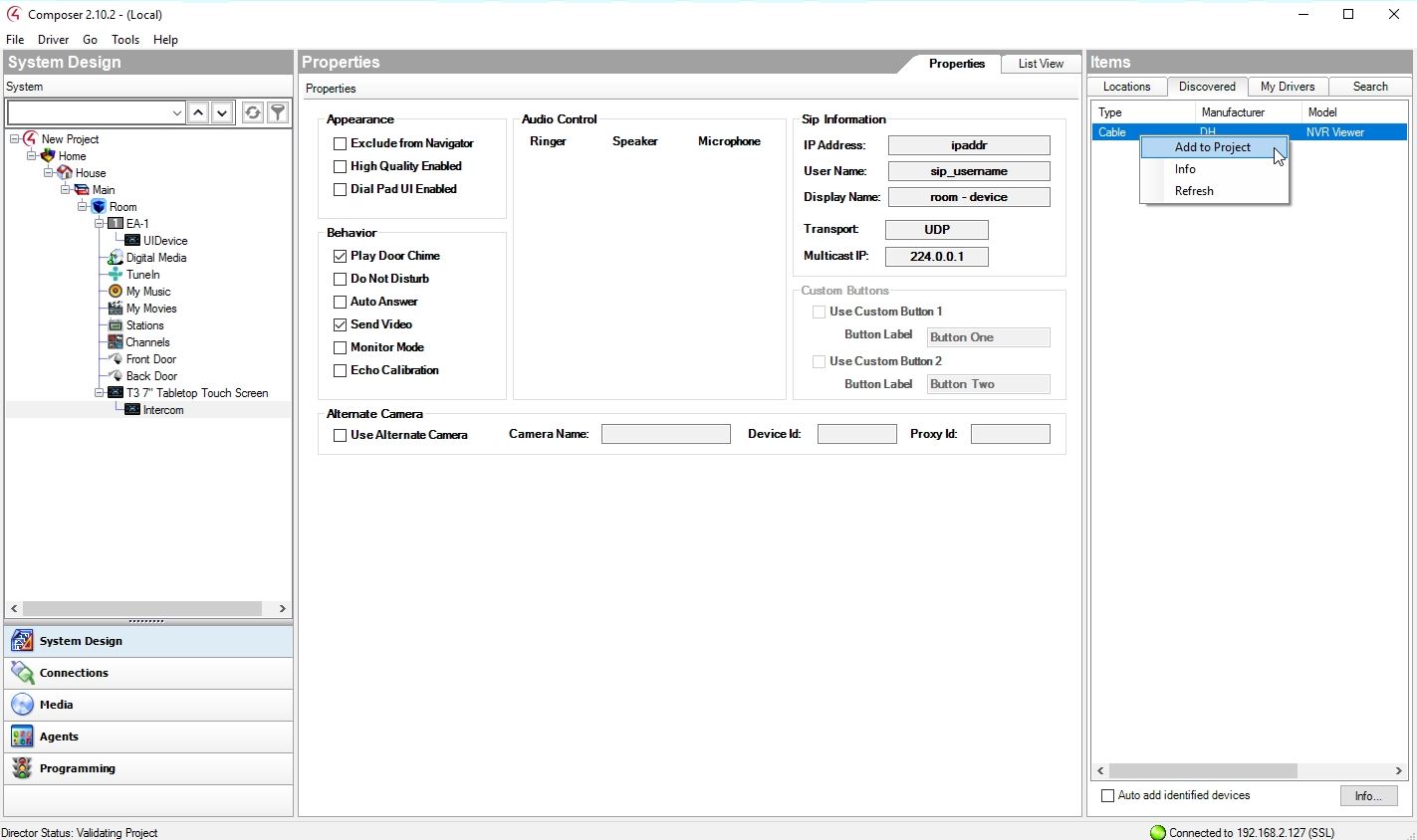The width and height of the screenshot is (1417, 840).
Task: Click the refresh icon in System Design toolbar
Action: pos(253,112)
